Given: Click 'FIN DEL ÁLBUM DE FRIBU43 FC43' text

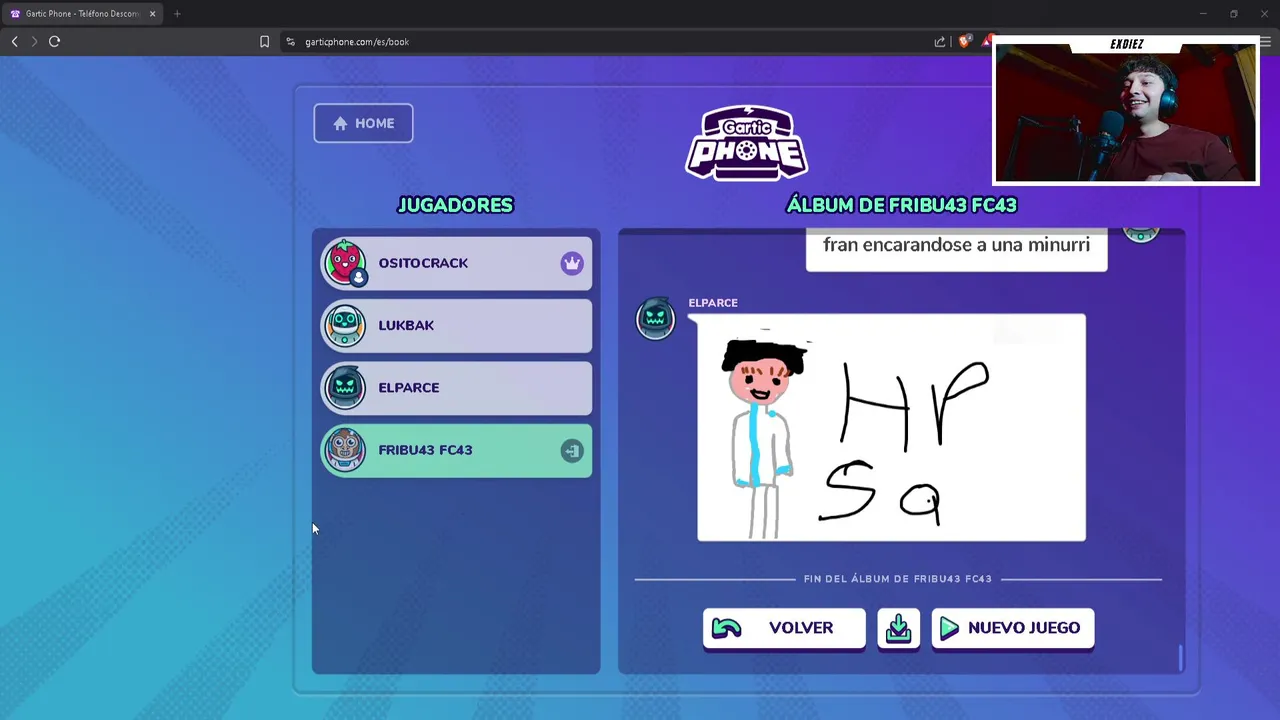Looking at the screenshot, I should point(898,579).
